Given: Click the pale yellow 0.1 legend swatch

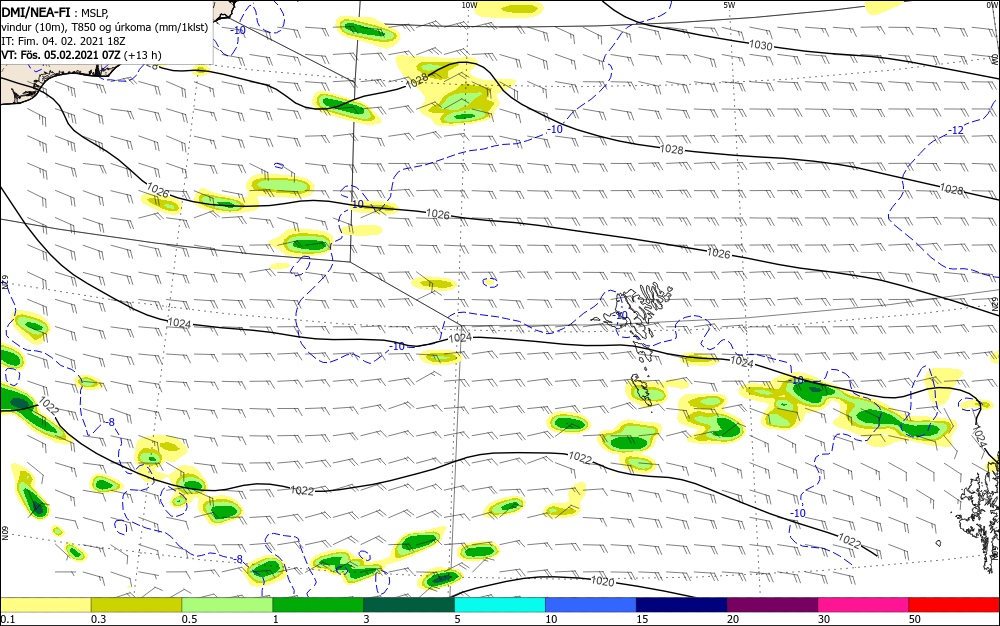Looking at the screenshot, I should [46, 605].
